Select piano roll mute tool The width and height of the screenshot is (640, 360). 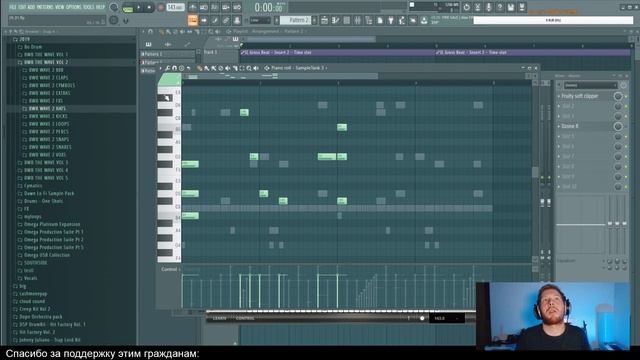coord(228,68)
